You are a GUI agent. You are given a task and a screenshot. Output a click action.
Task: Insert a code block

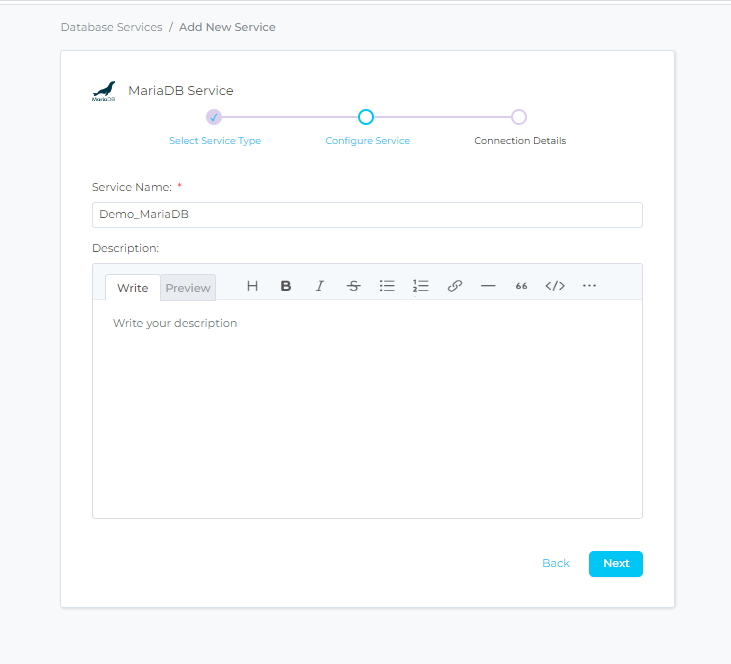[x=555, y=286]
